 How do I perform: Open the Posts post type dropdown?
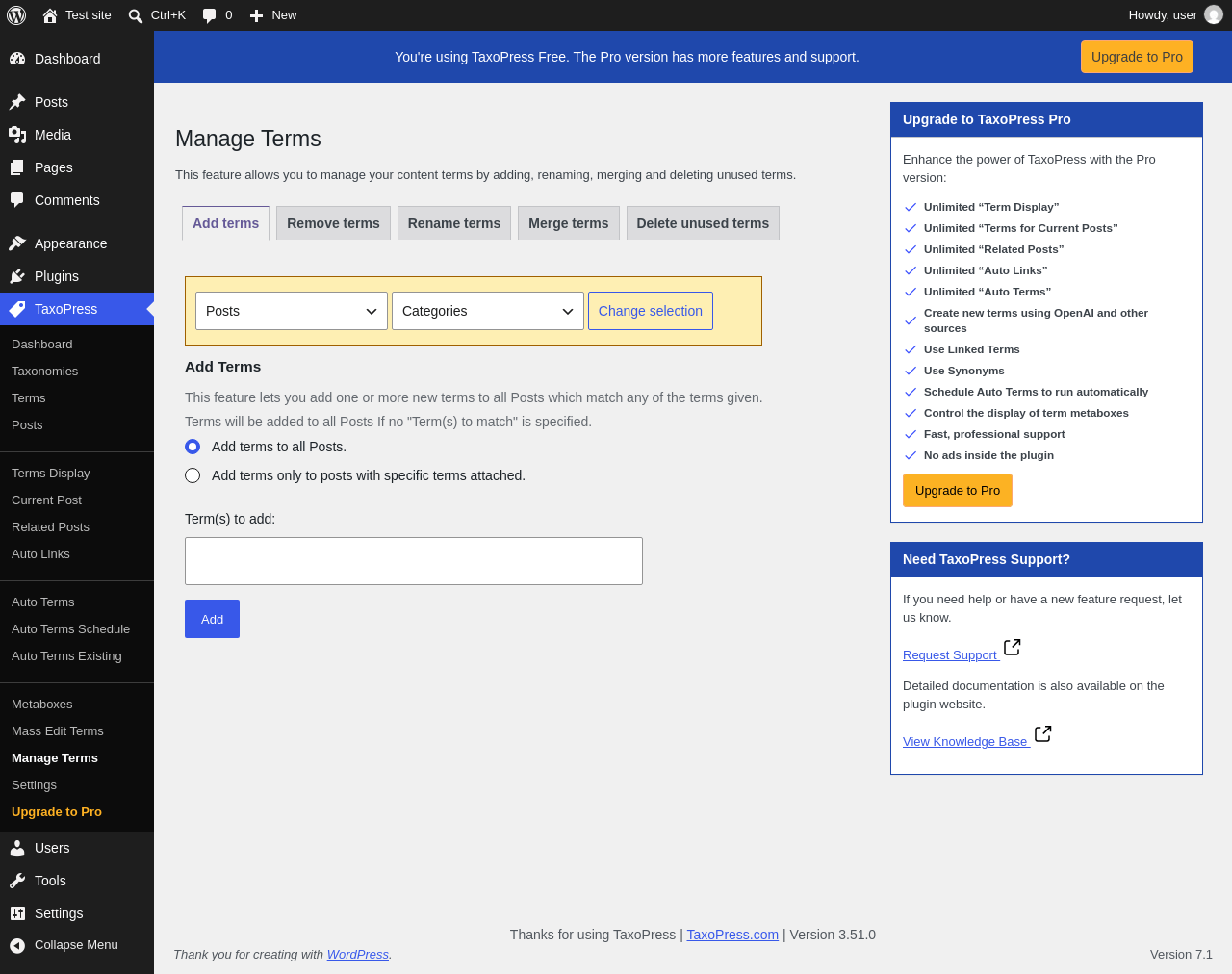[x=292, y=311]
